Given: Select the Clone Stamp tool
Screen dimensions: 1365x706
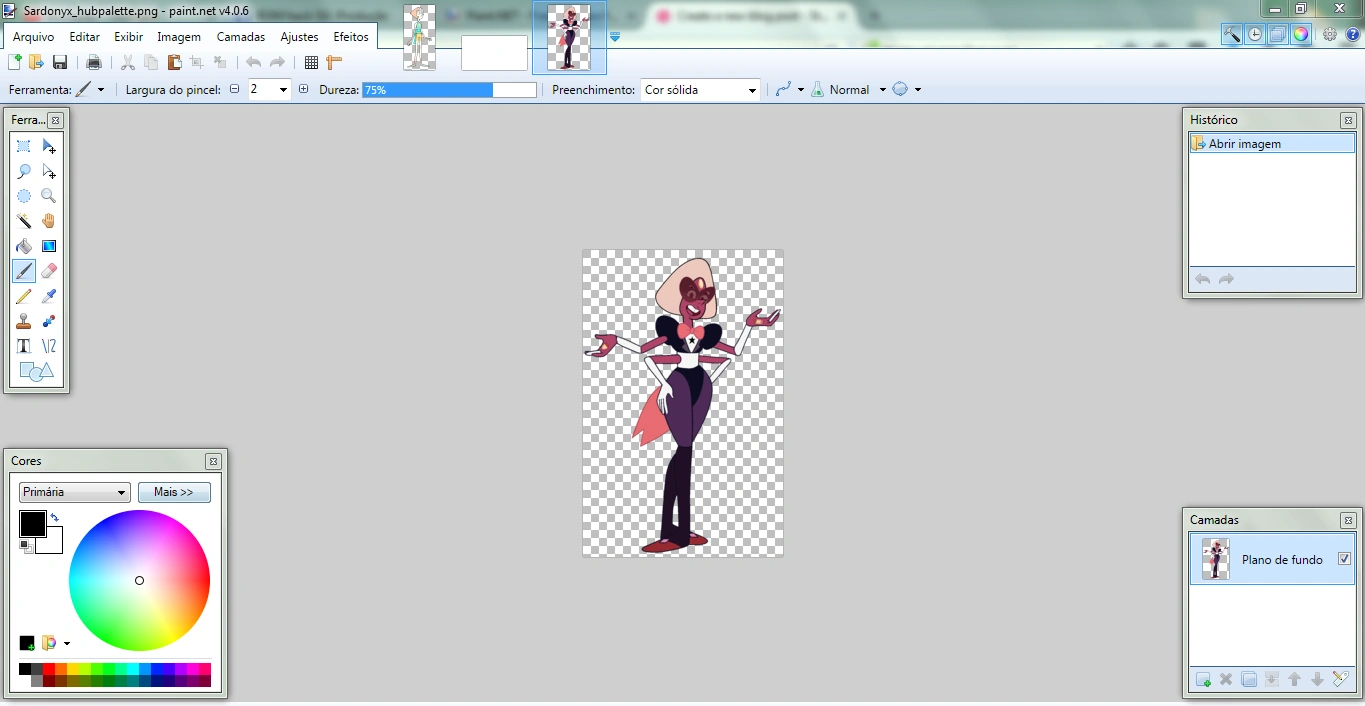Looking at the screenshot, I should coord(24,321).
